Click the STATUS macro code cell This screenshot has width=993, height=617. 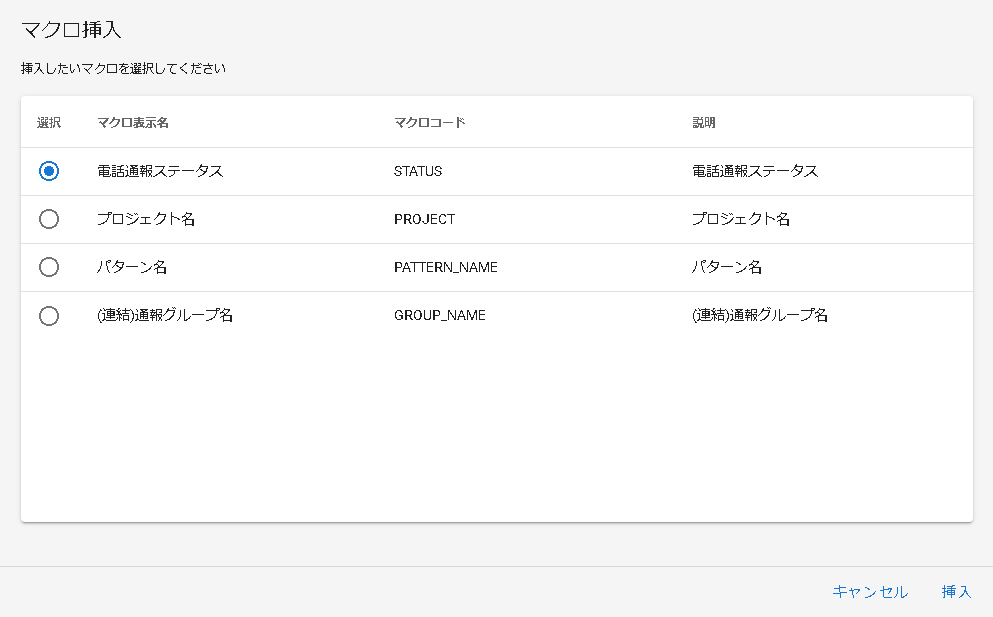coord(417,171)
